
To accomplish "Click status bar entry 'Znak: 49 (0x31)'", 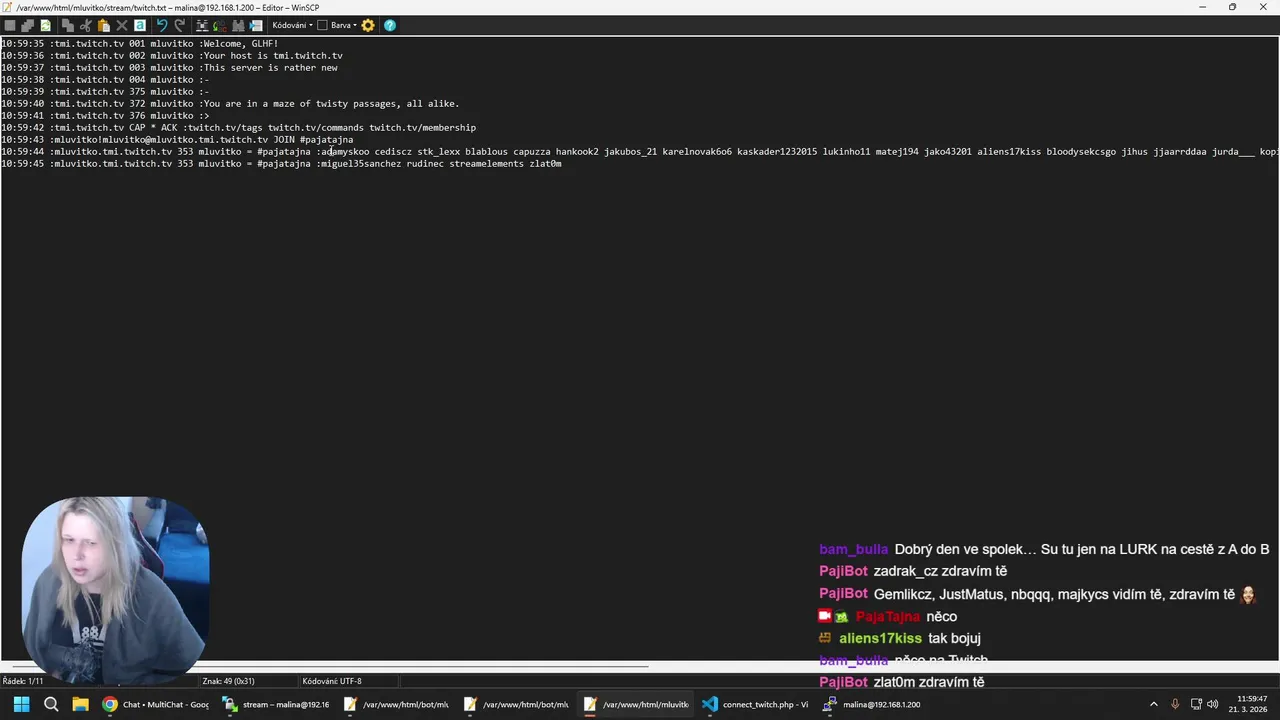I will pyautogui.click(x=228, y=681).
